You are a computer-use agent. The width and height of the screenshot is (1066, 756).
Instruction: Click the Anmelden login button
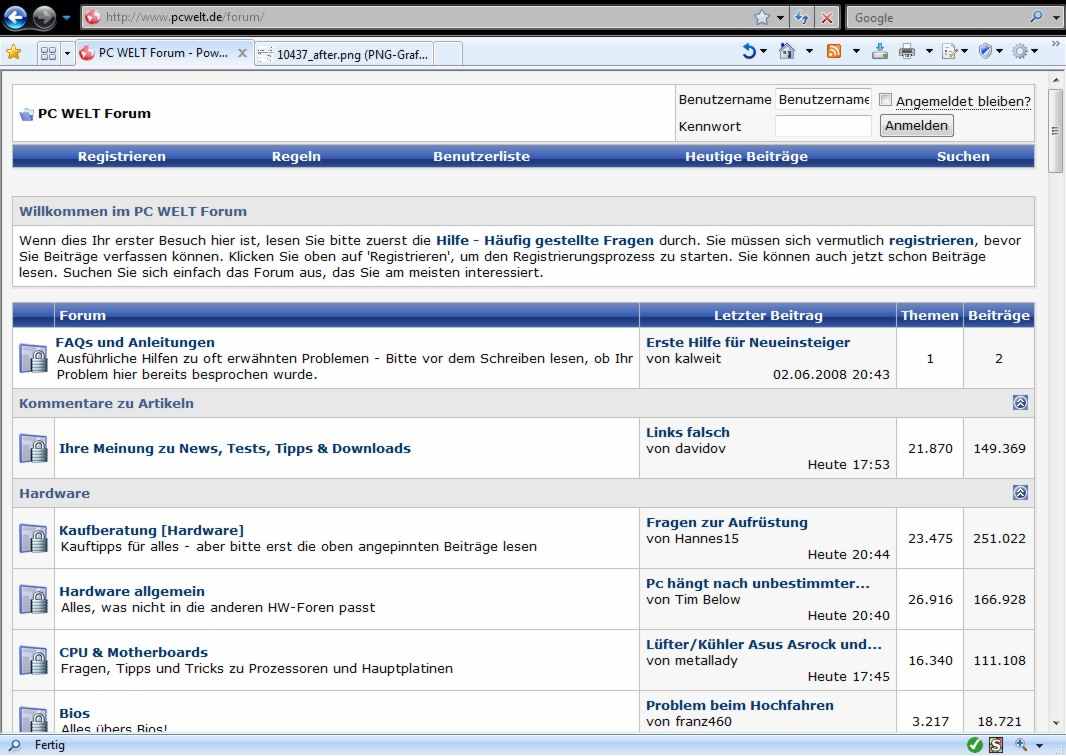tap(916, 126)
